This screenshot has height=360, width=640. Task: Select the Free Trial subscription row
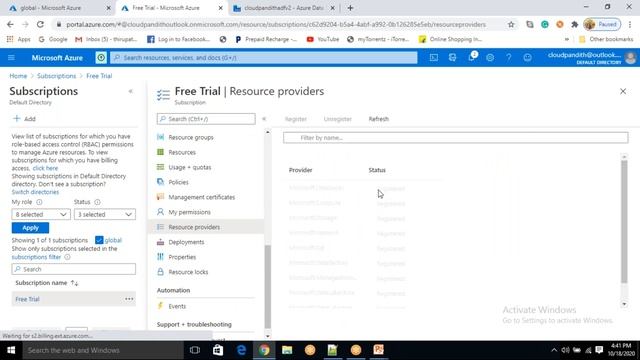[73, 299]
